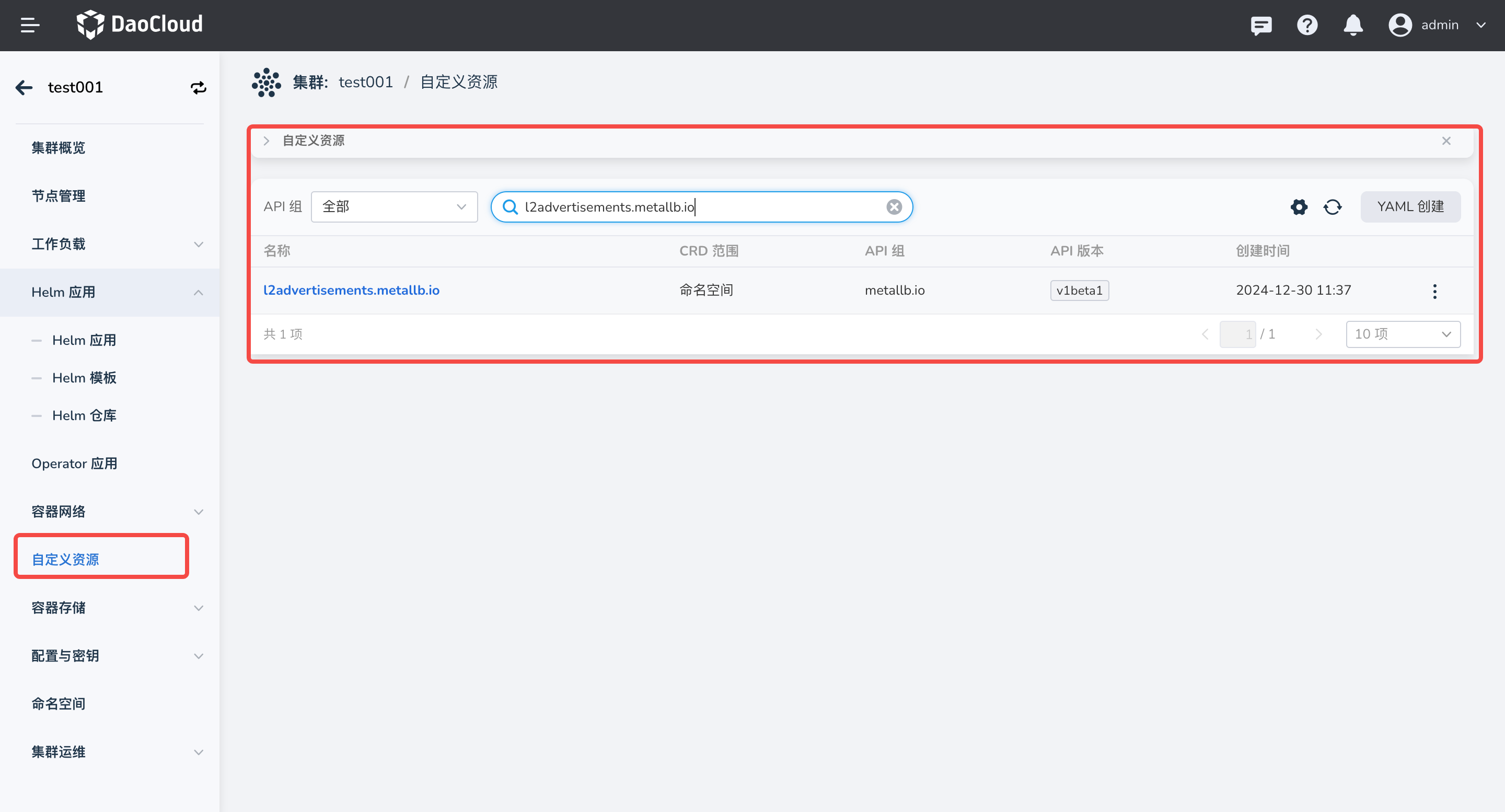Open the l2advertisements.metallb.io link
Image resolution: width=1505 pixels, height=812 pixels.
[x=351, y=291]
